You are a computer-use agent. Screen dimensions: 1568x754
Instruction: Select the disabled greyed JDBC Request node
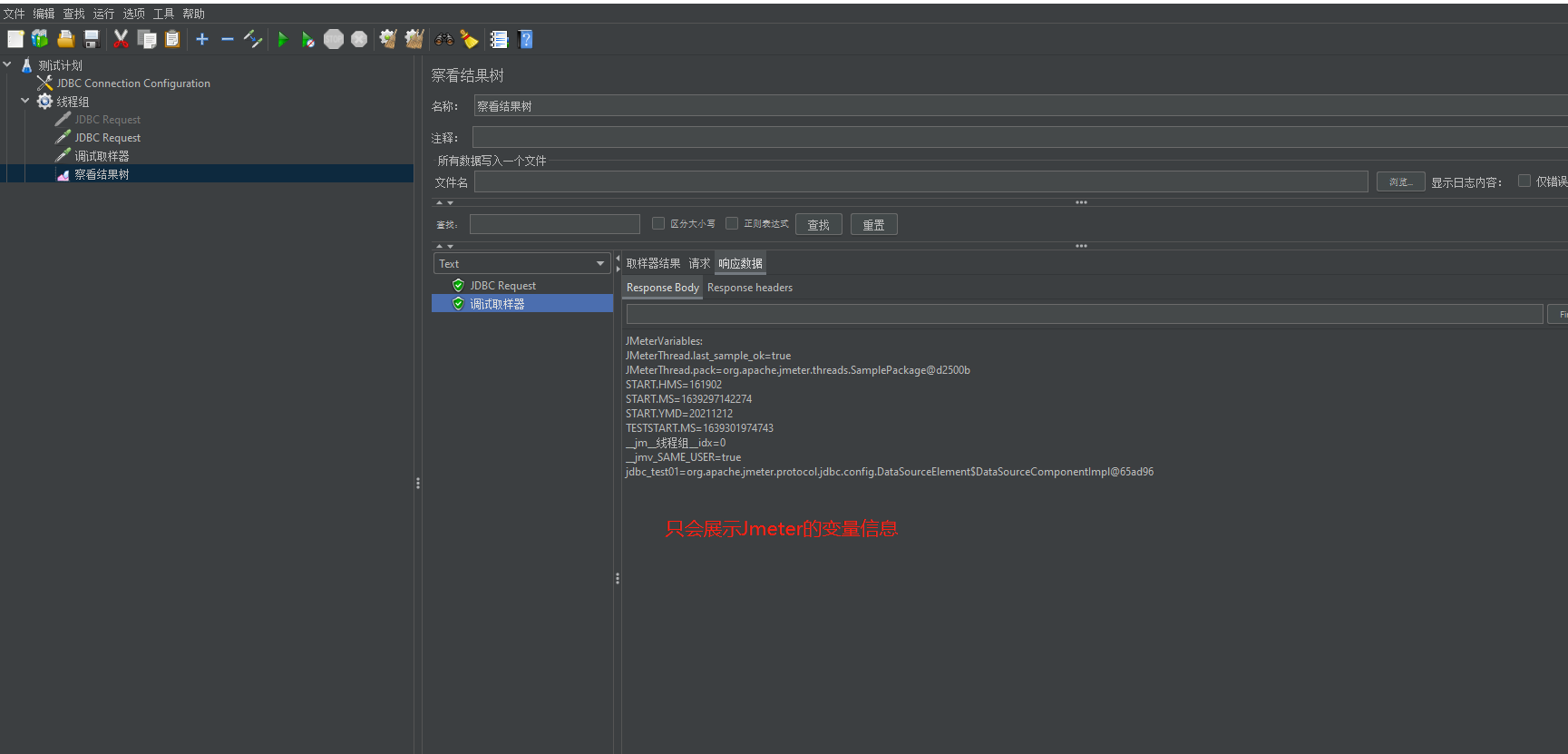click(x=107, y=120)
